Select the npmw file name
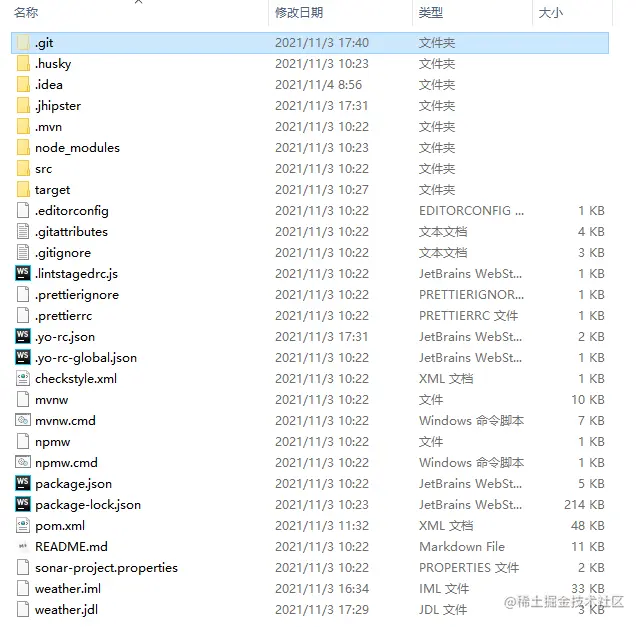 coord(53,442)
